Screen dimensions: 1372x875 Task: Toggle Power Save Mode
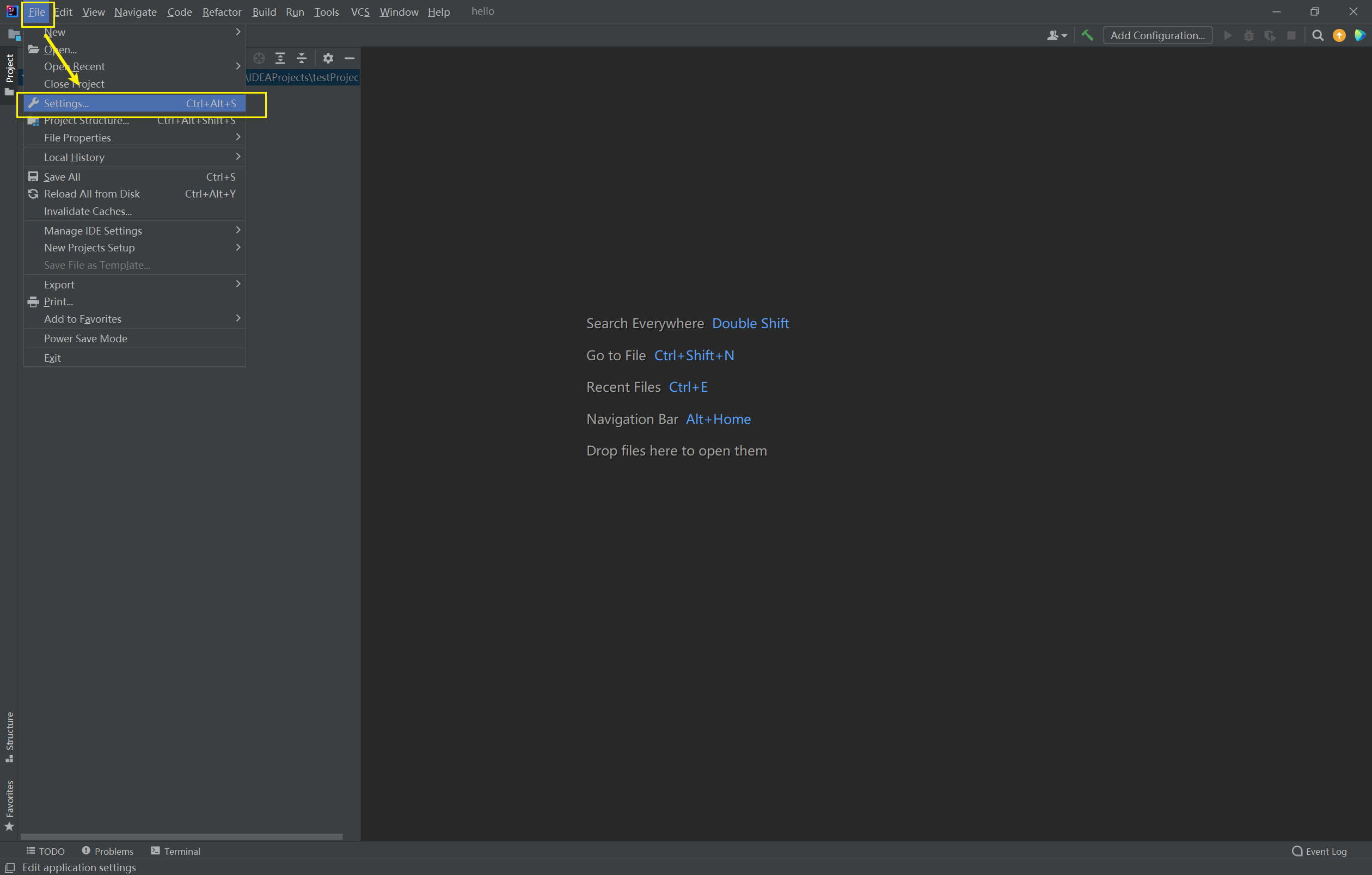[85, 338]
